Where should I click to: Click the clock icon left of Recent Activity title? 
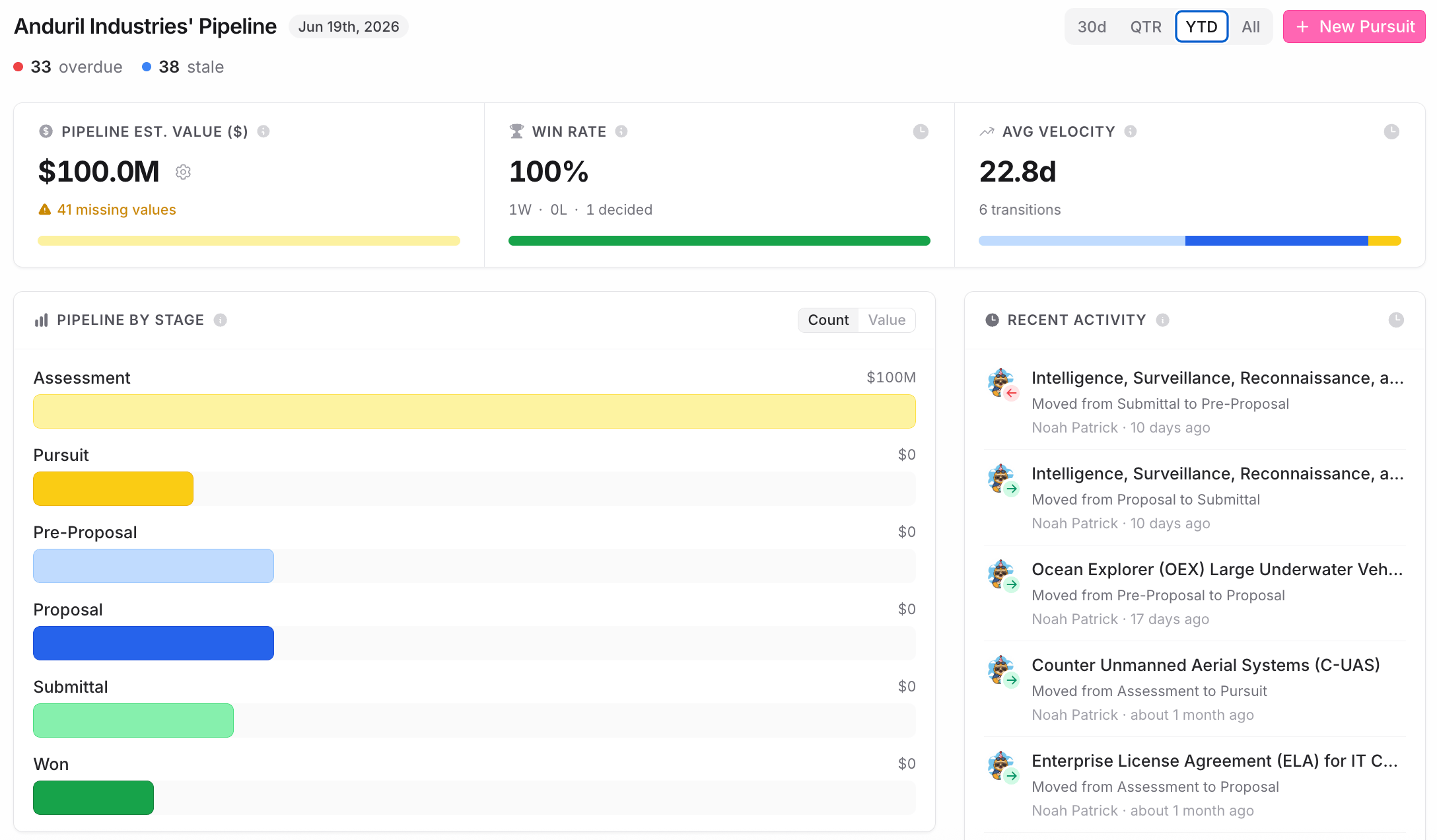point(992,320)
